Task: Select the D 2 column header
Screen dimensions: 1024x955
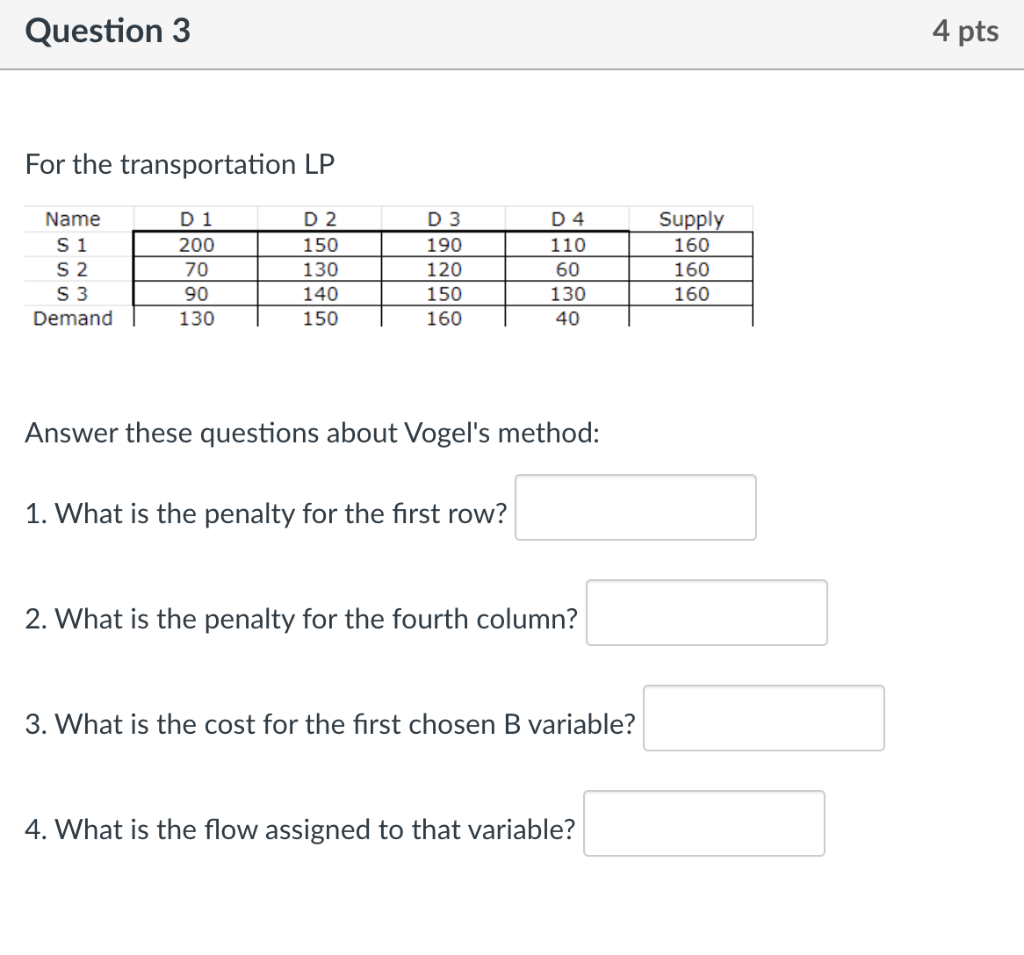Action: point(320,219)
